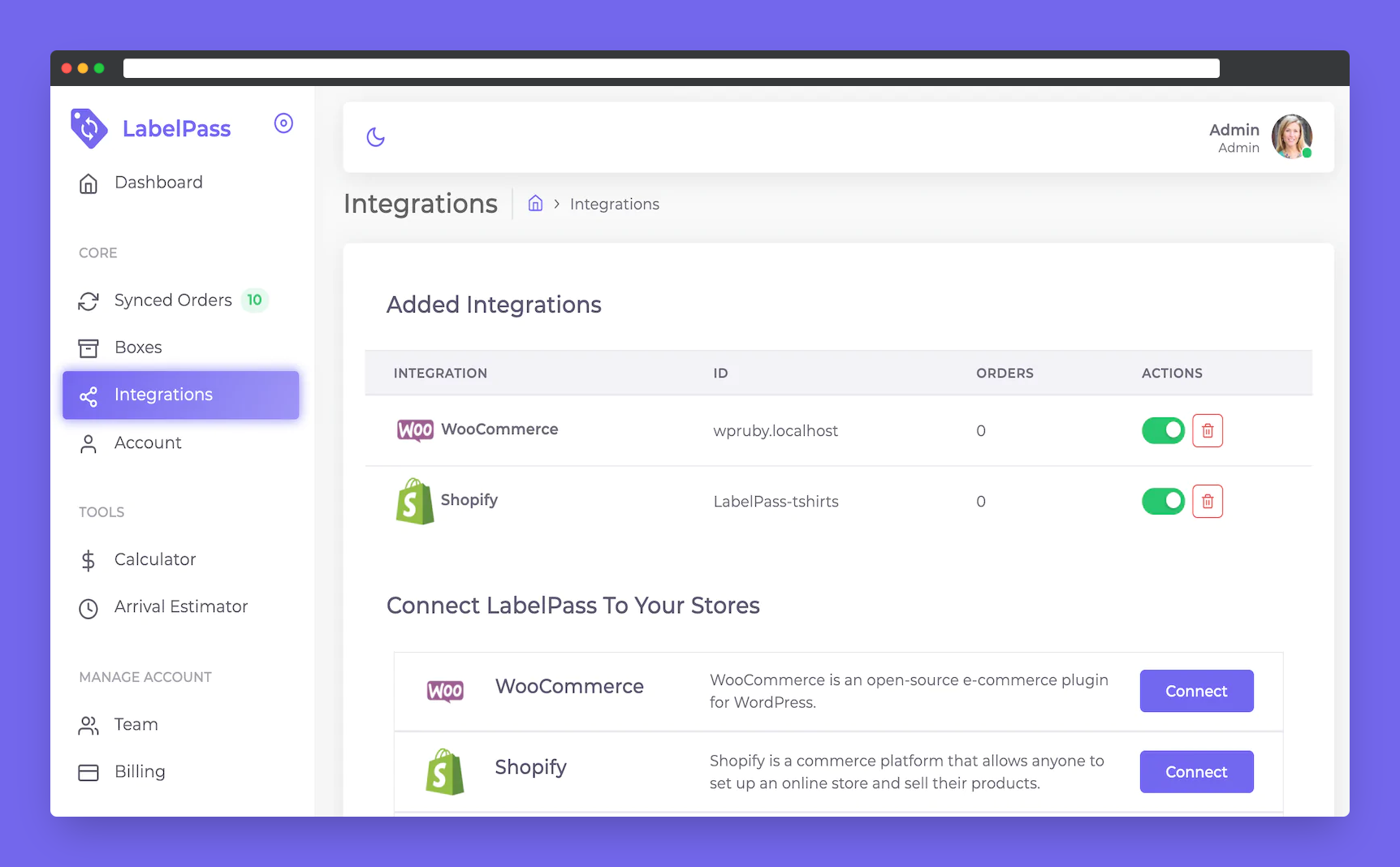
Task: Click the Synced Orders count badge 10
Action: click(254, 300)
